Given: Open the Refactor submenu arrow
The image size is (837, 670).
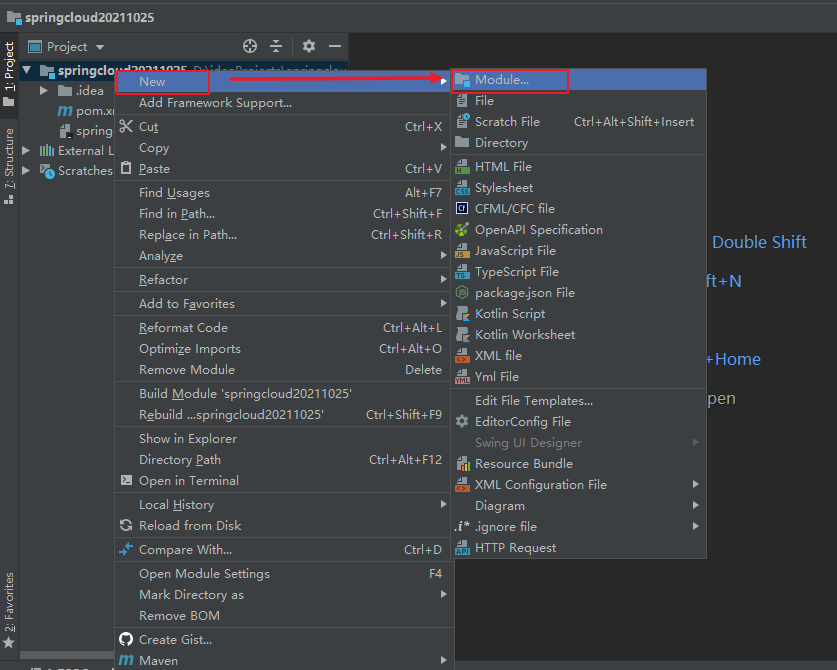Looking at the screenshot, I should [x=444, y=279].
